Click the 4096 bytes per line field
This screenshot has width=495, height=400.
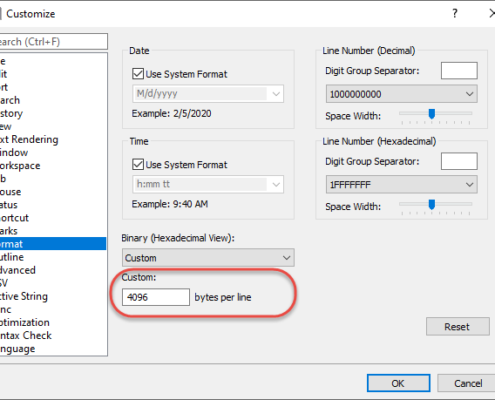coord(156,297)
